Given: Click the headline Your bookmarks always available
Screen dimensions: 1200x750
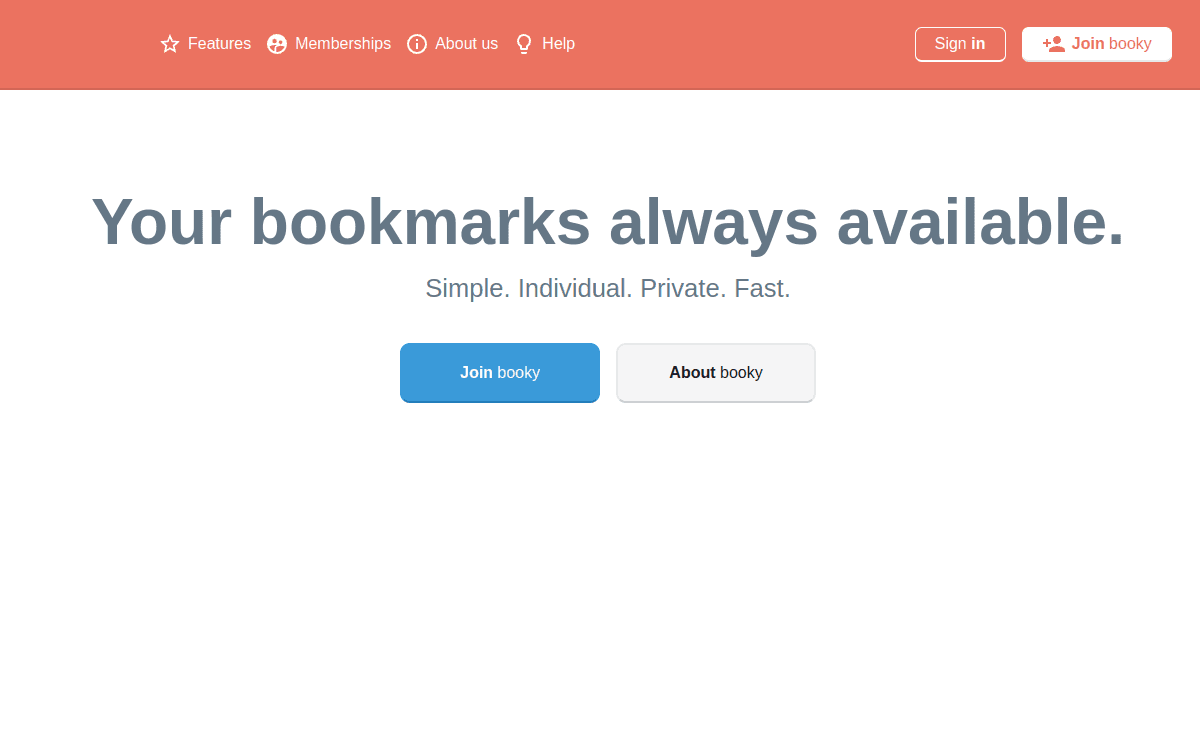Looking at the screenshot, I should click(607, 222).
